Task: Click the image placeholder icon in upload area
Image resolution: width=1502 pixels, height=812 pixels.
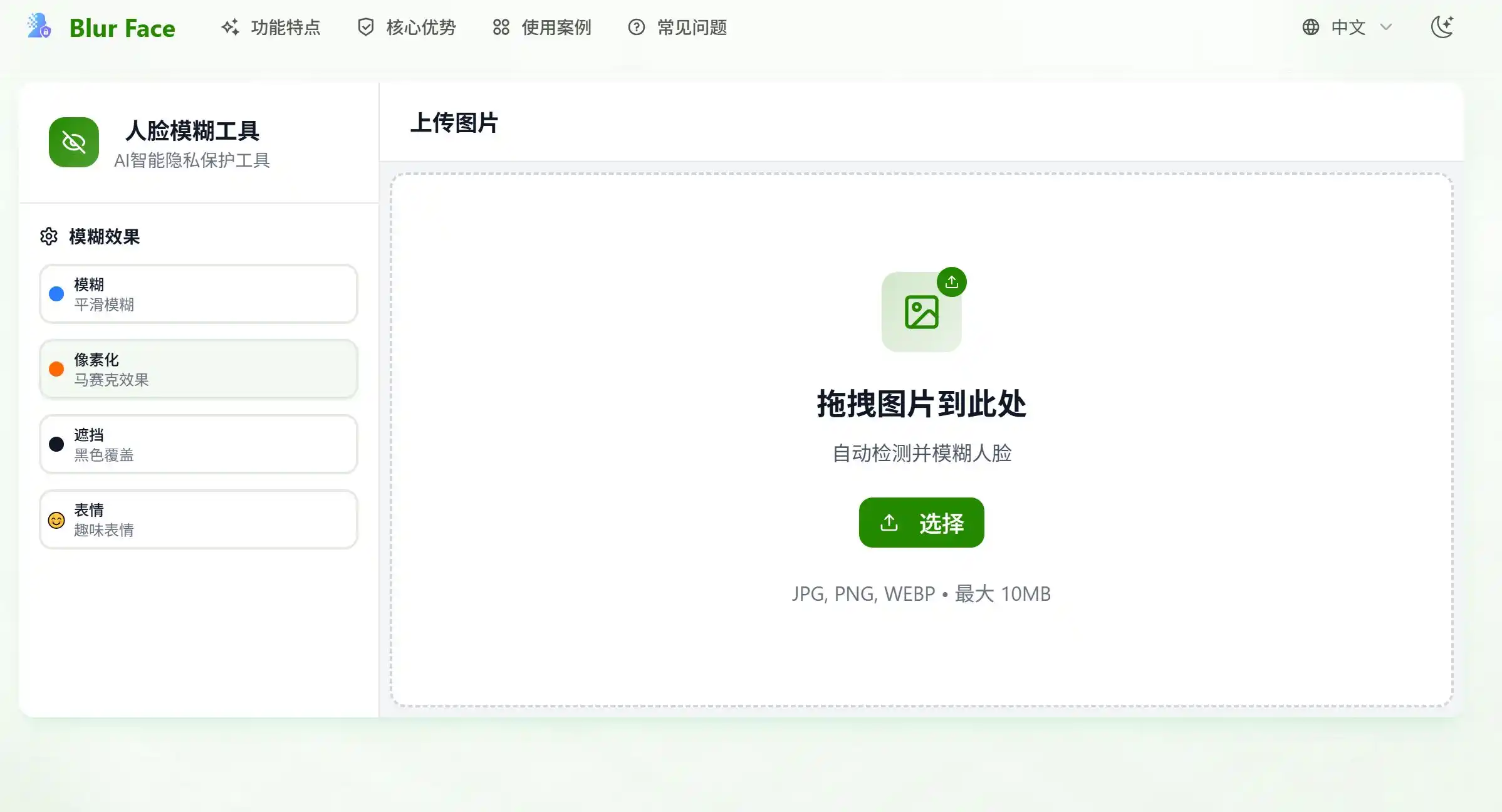Action: pos(921,312)
